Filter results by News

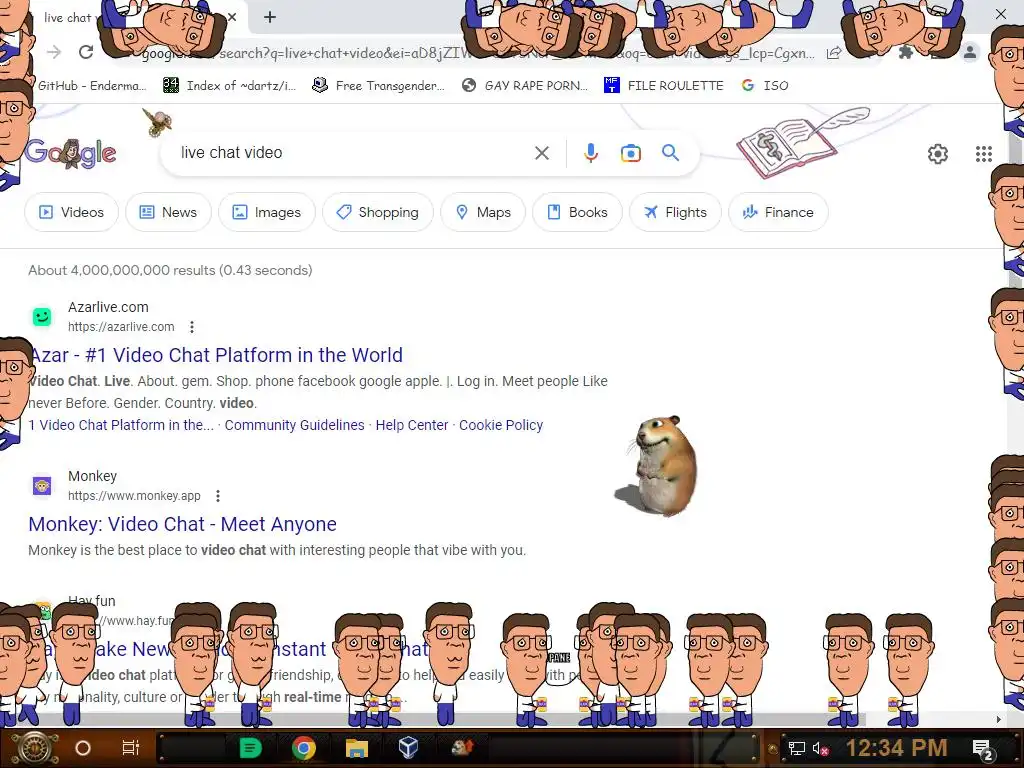[168, 212]
